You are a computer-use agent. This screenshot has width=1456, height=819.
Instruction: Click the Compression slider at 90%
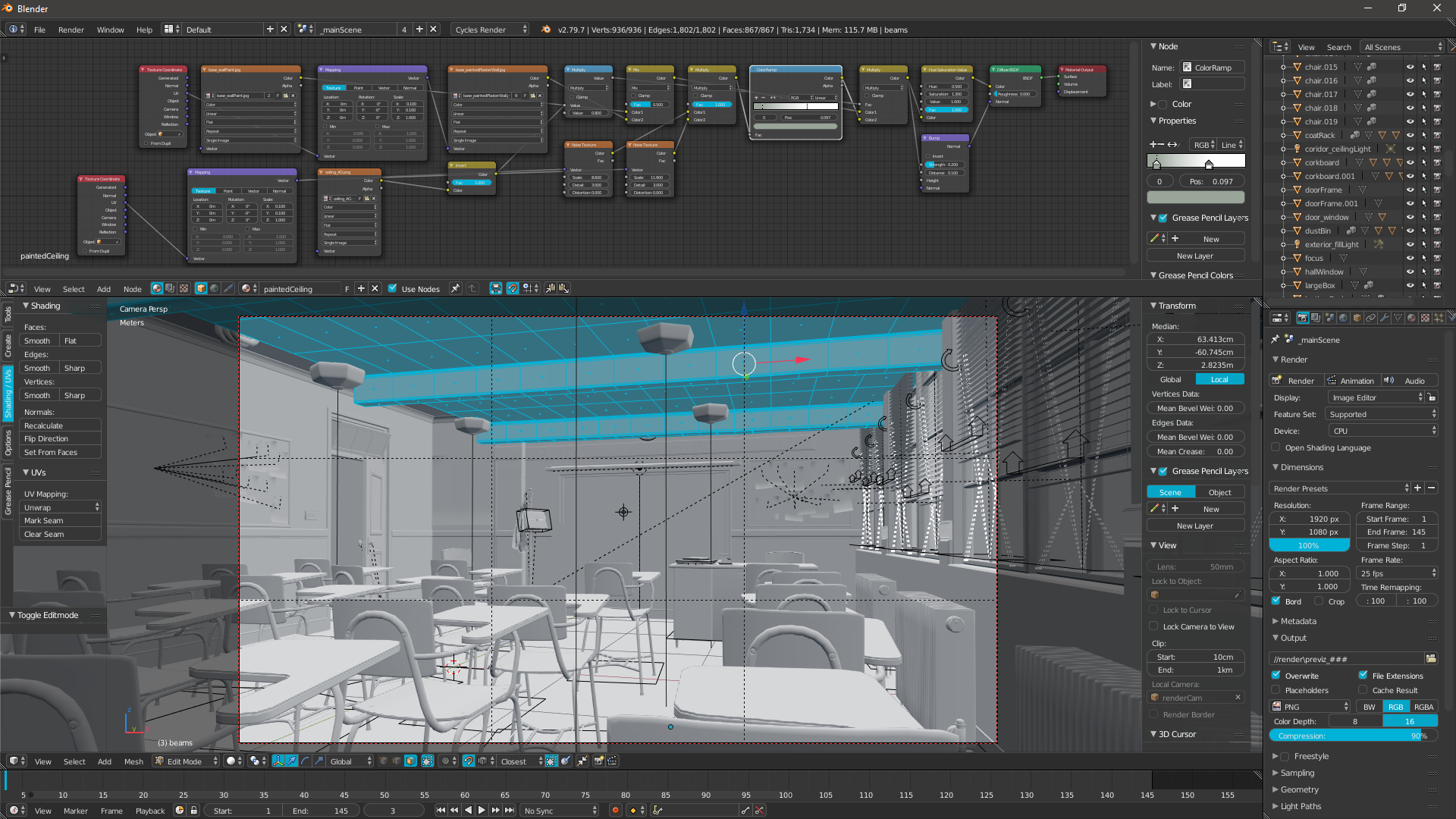1354,736
